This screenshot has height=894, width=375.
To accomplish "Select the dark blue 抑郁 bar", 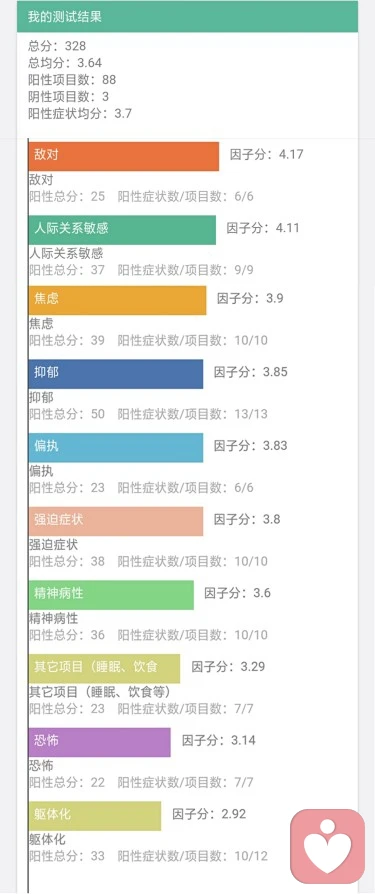I will point(116,374).
